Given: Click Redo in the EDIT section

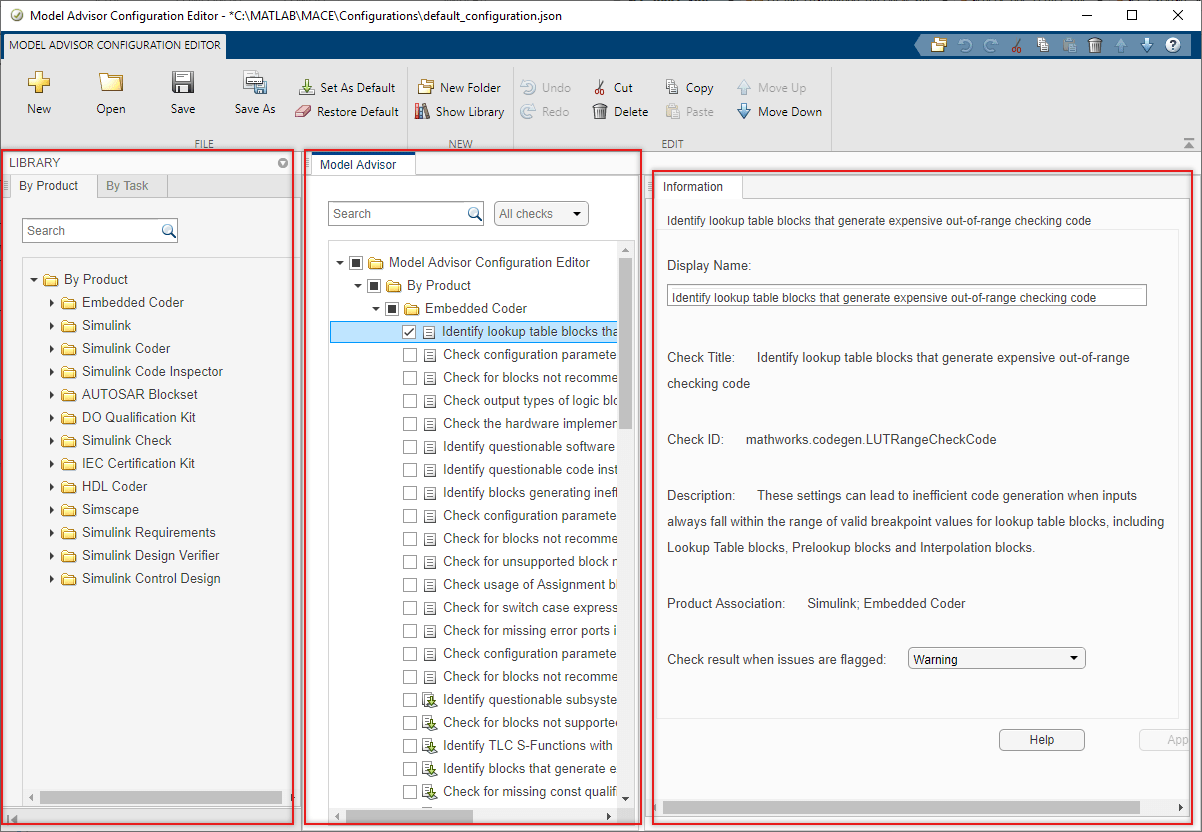Looking at the screenshot, I should [x=545, y=112].
